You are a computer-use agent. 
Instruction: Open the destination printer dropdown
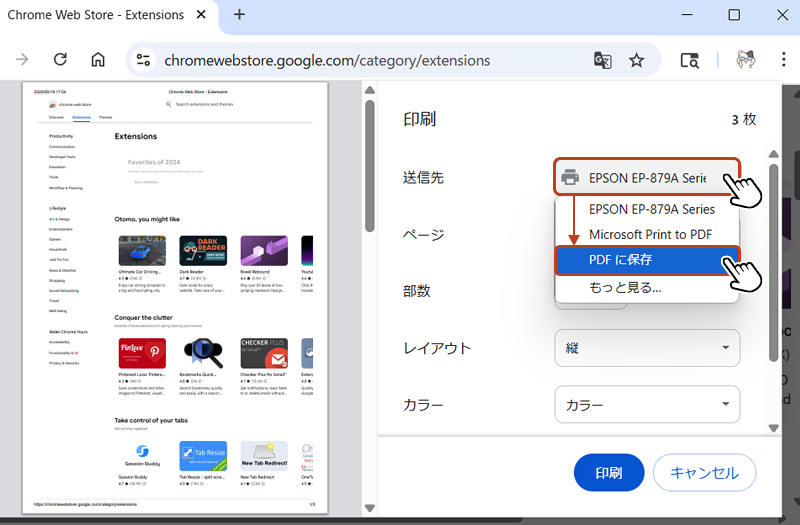pos(647,178)
